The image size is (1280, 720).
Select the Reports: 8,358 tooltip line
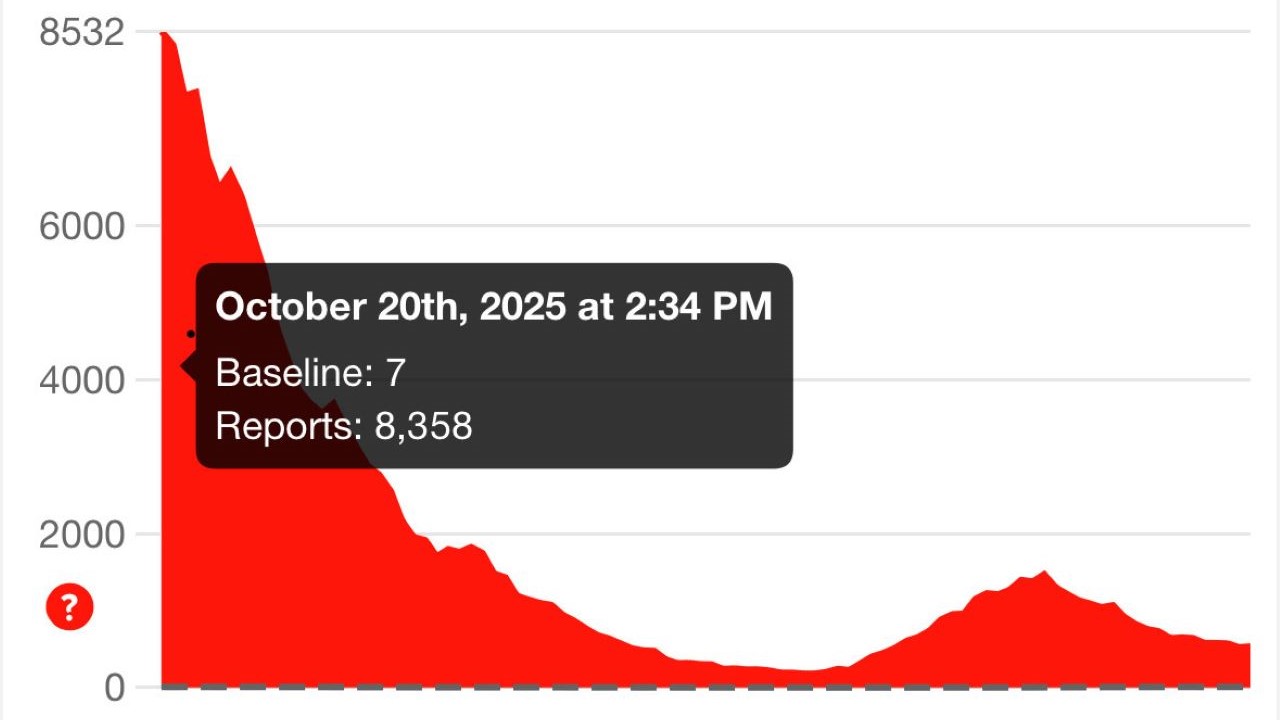pos(343,427)
